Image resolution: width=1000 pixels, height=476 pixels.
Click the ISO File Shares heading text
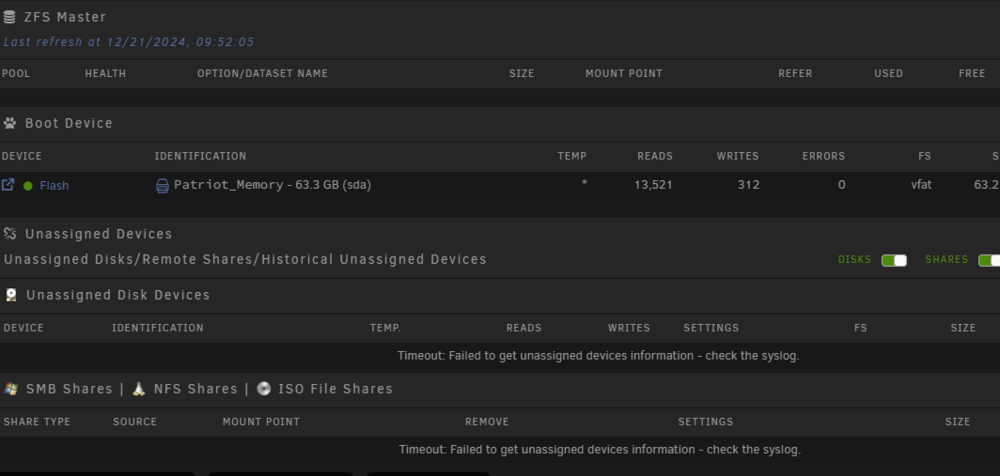335,389
